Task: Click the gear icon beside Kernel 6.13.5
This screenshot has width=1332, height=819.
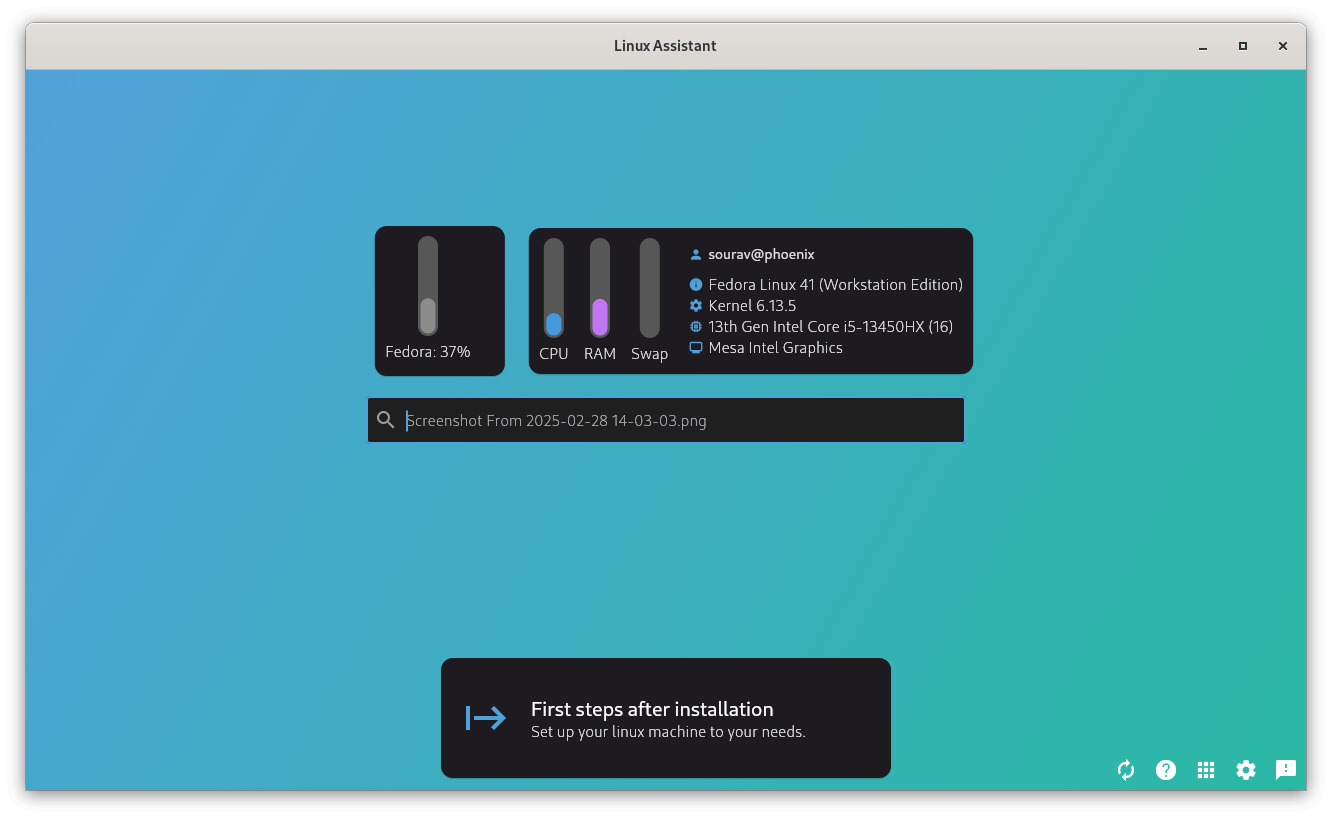Action: click(x=695, y=305)
